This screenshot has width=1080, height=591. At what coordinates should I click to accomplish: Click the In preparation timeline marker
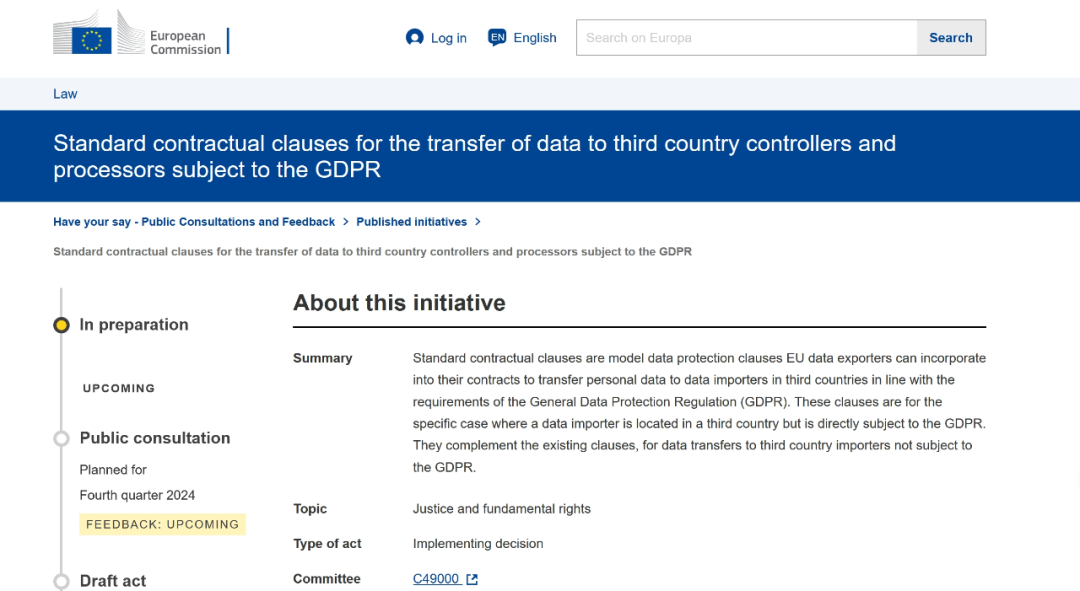(61, 325)
